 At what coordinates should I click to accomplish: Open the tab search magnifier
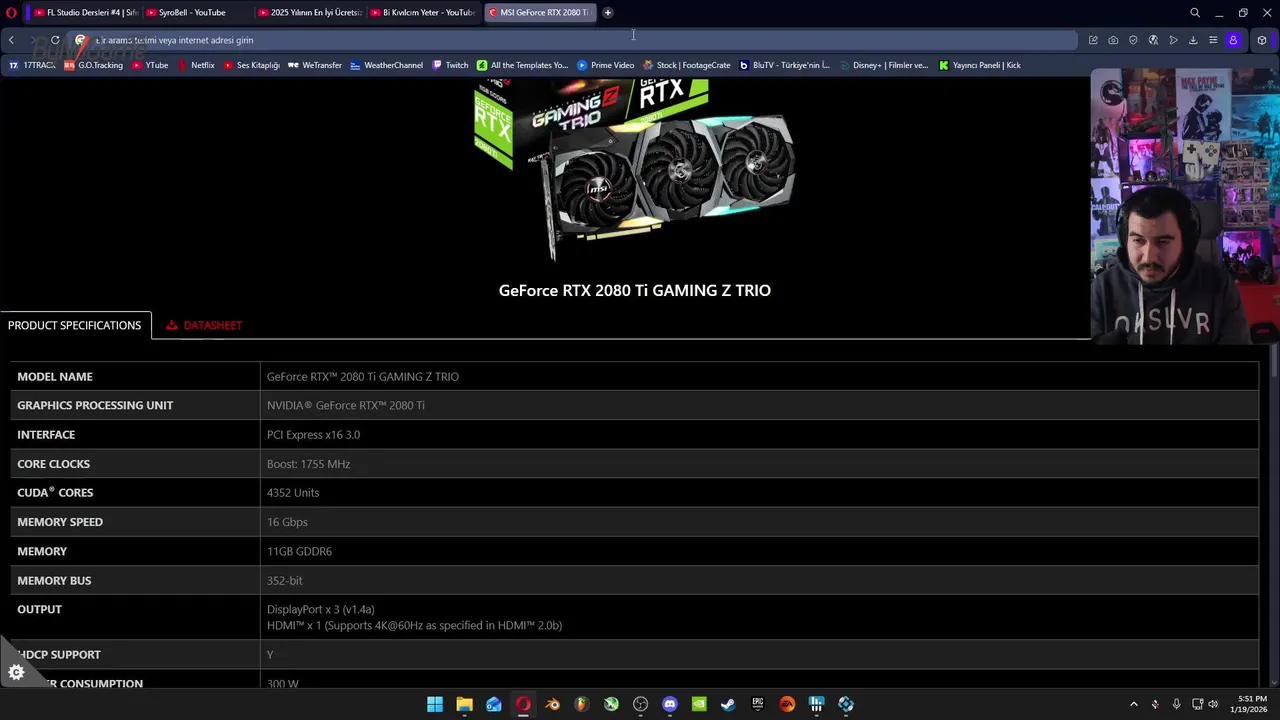1194,13
